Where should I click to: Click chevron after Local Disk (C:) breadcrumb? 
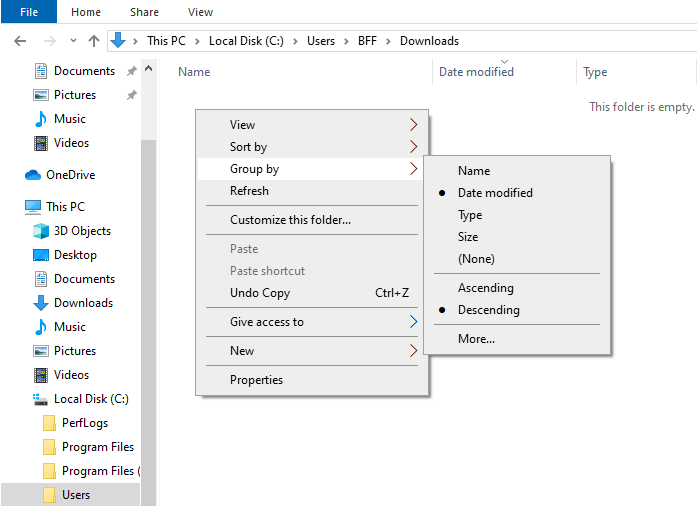click(x=295, y=41)
